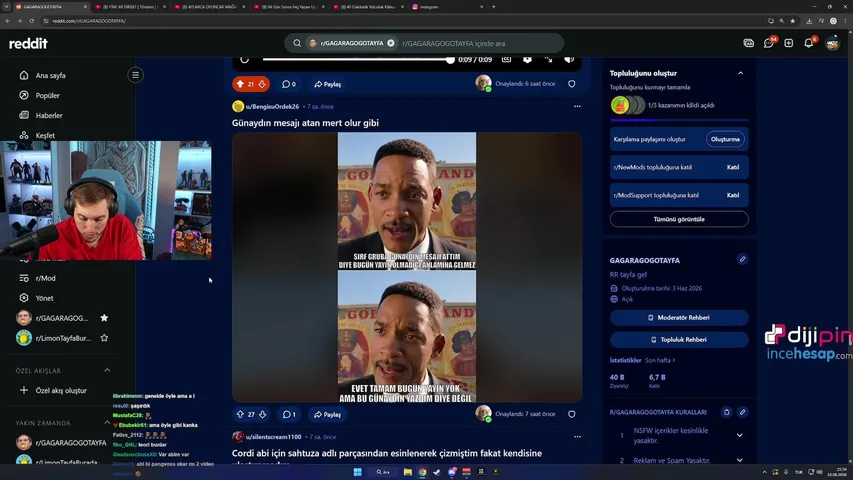Screen dimensions: 853x480
Task: Click the mod shield on post approved 6 hours ago
Action: pos(572,84)
